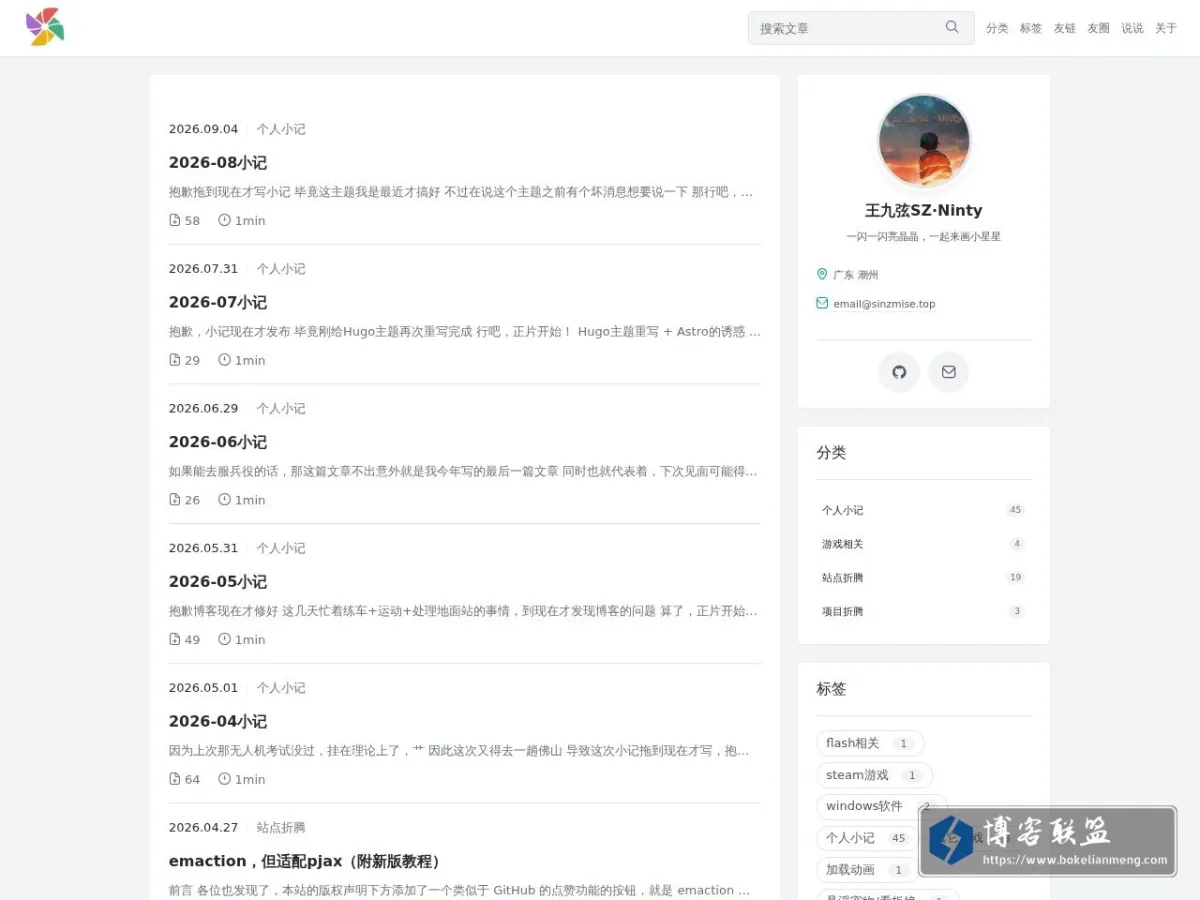
Task: Select 站点折腾 category in sidebar
Action: coord(924,577)
